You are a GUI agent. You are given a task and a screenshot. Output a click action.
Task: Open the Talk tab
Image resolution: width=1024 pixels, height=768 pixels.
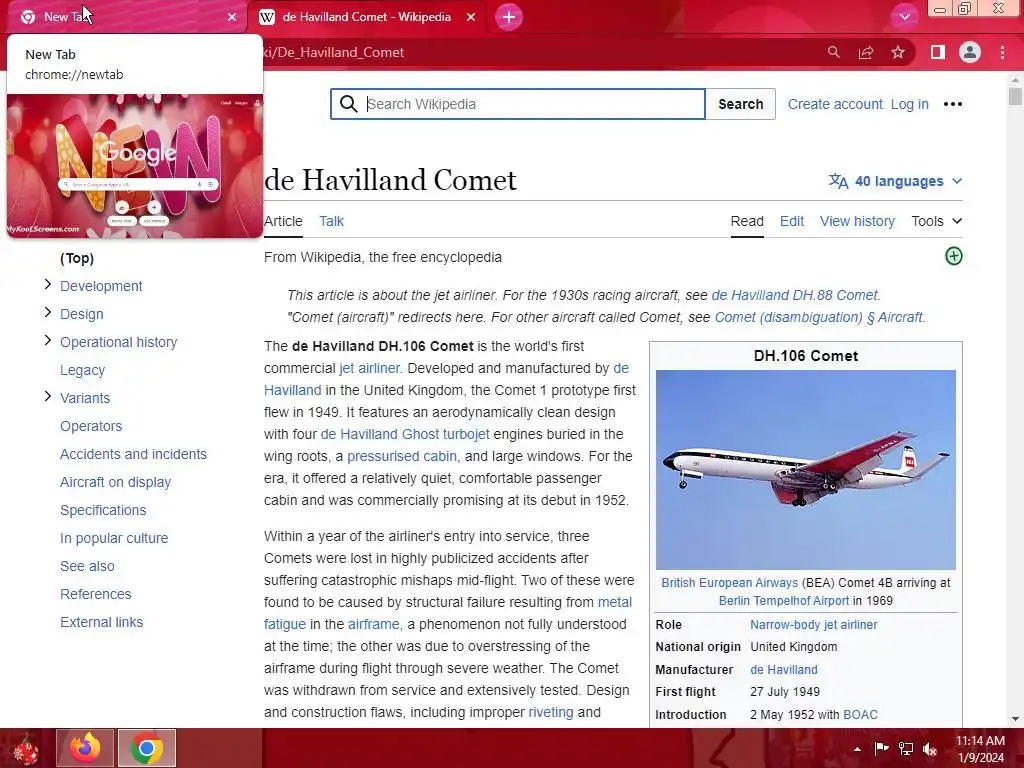click(x=331, y=221)
